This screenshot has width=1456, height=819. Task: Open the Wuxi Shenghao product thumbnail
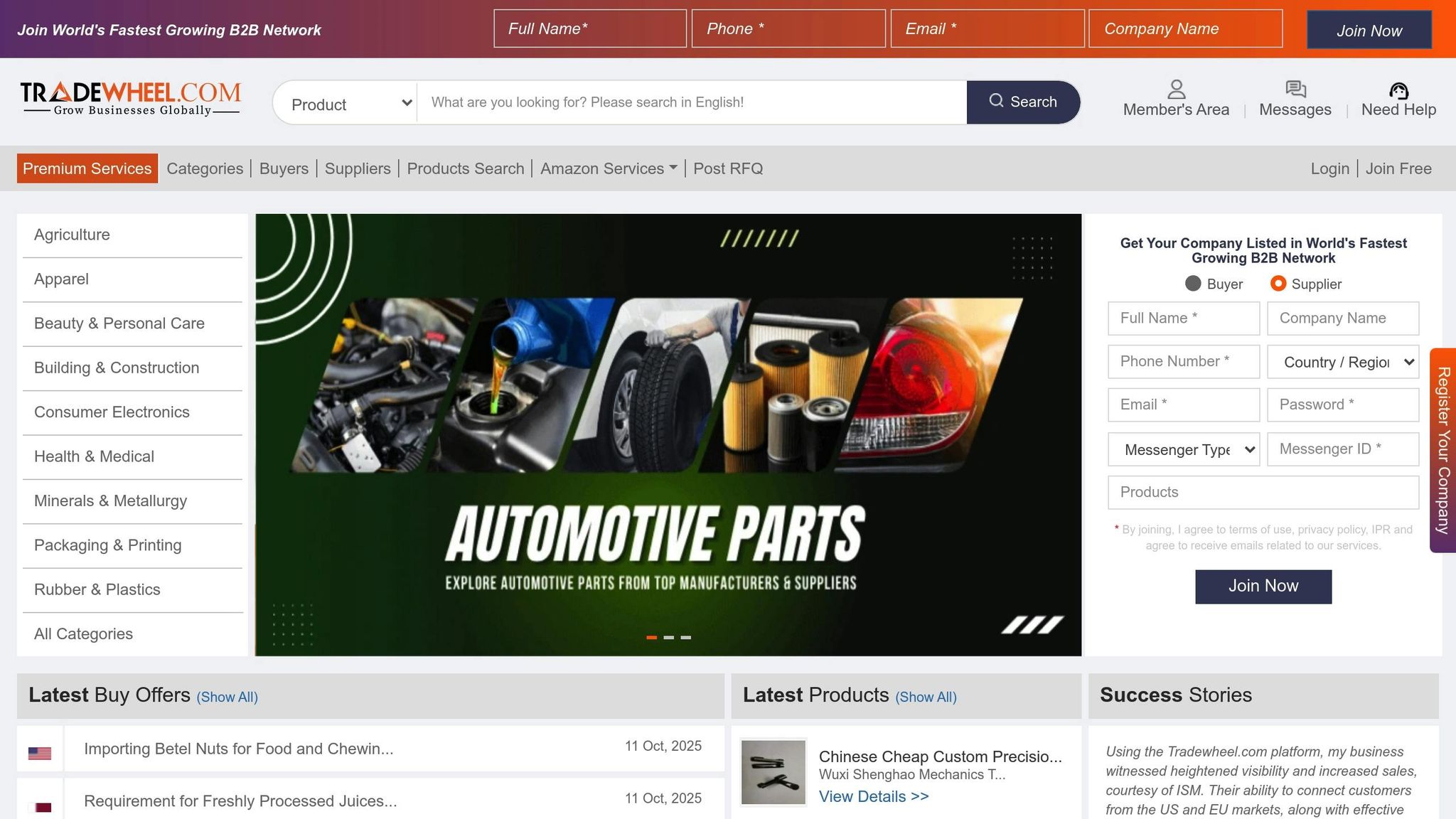(x=773, y=772)
